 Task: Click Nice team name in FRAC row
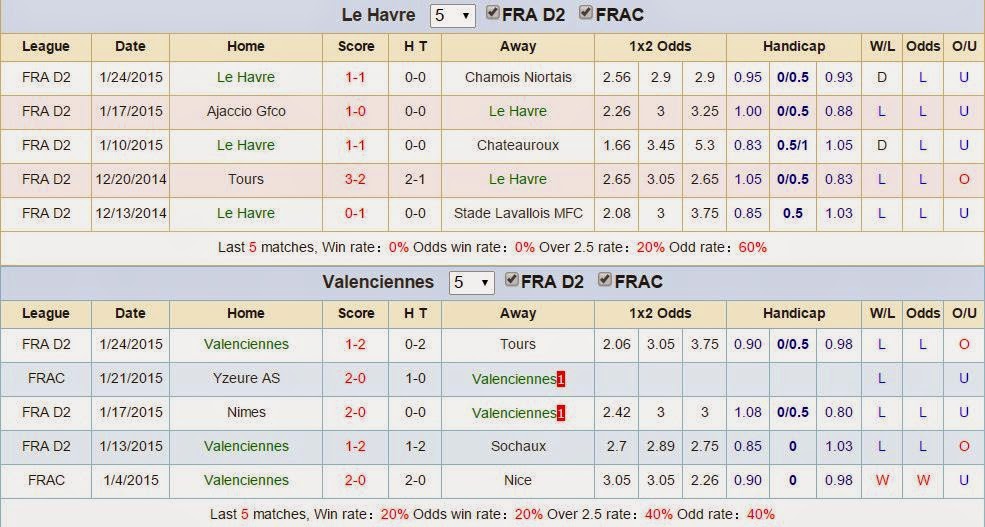point(518,480)
